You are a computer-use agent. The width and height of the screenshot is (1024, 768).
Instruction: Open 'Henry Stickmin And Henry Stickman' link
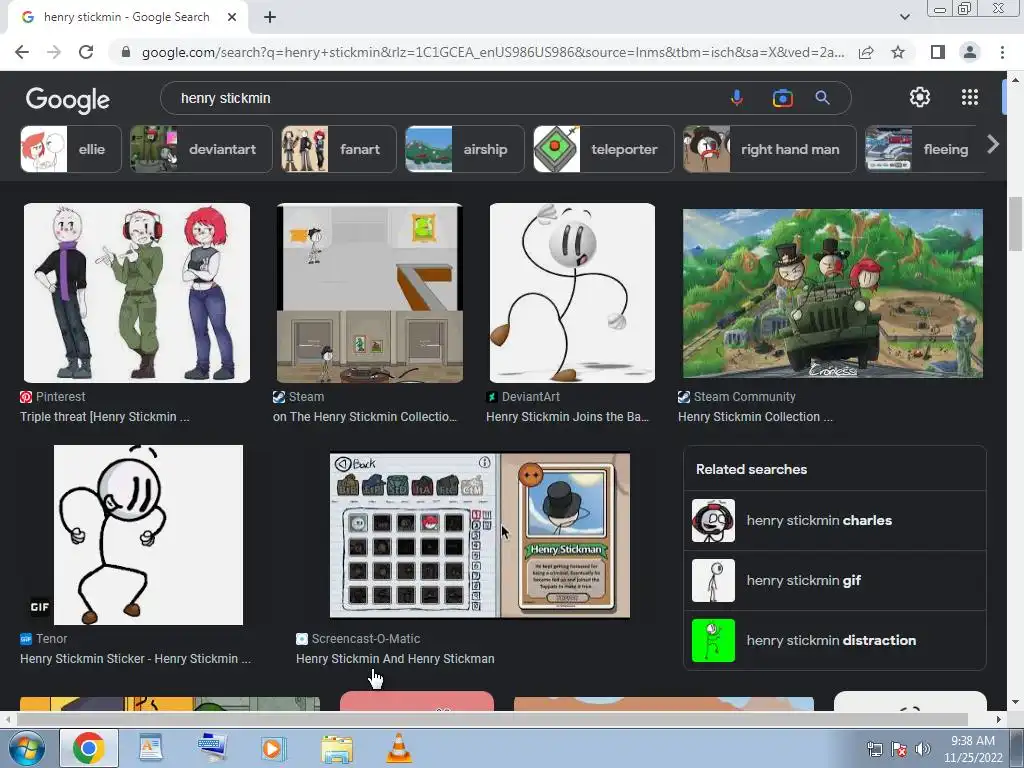pyautogui.click(x=395, y=659)
